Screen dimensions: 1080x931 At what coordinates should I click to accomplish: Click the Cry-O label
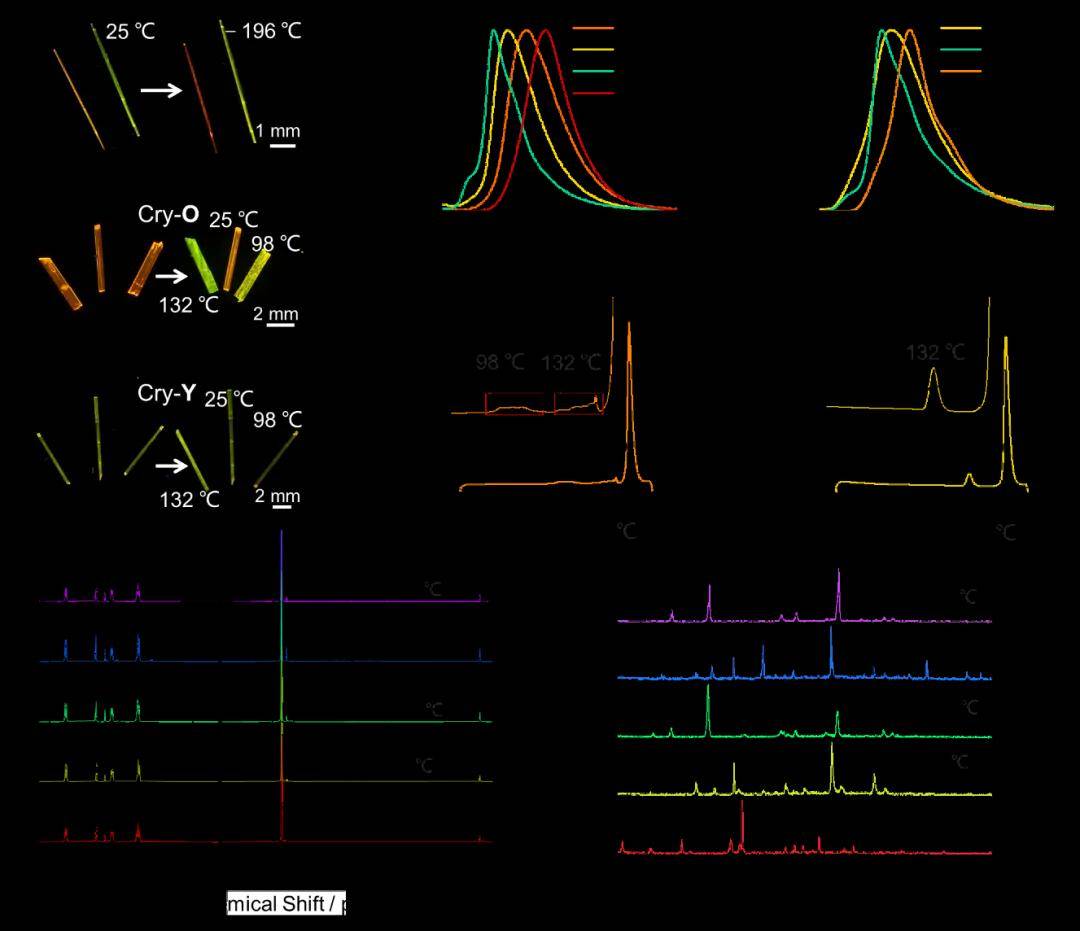168,214
